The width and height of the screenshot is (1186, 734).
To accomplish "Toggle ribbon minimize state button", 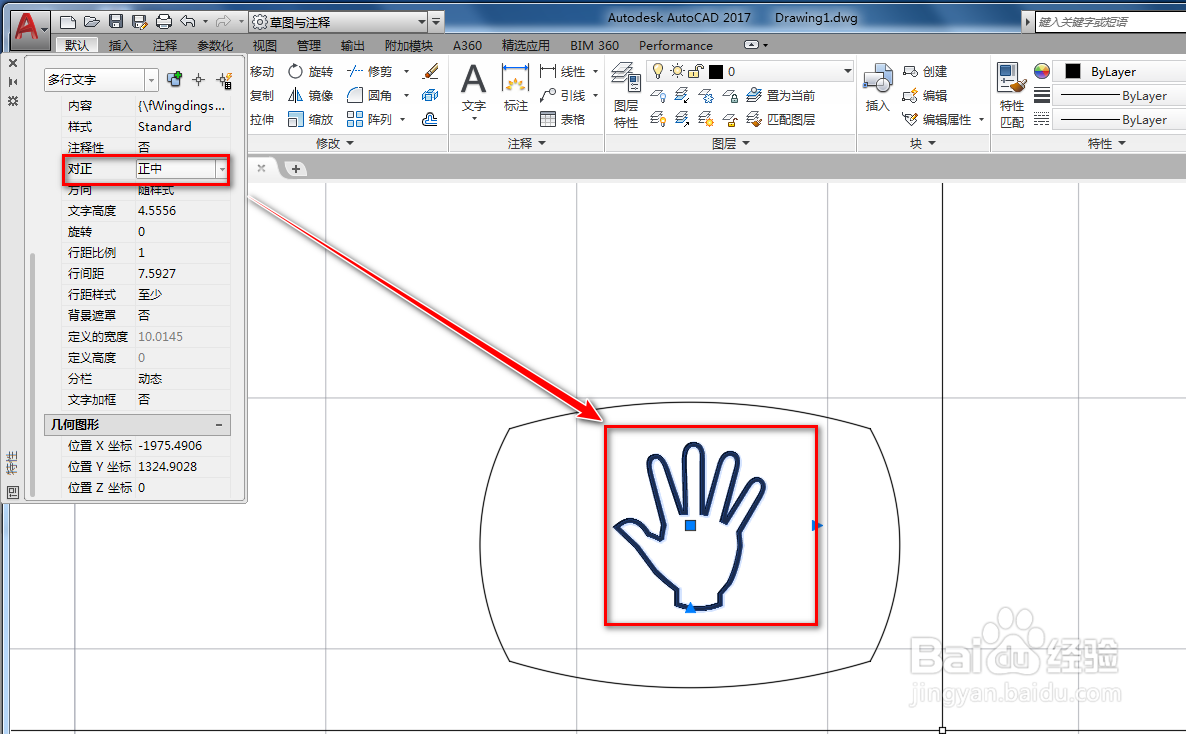I will point(751,45).
